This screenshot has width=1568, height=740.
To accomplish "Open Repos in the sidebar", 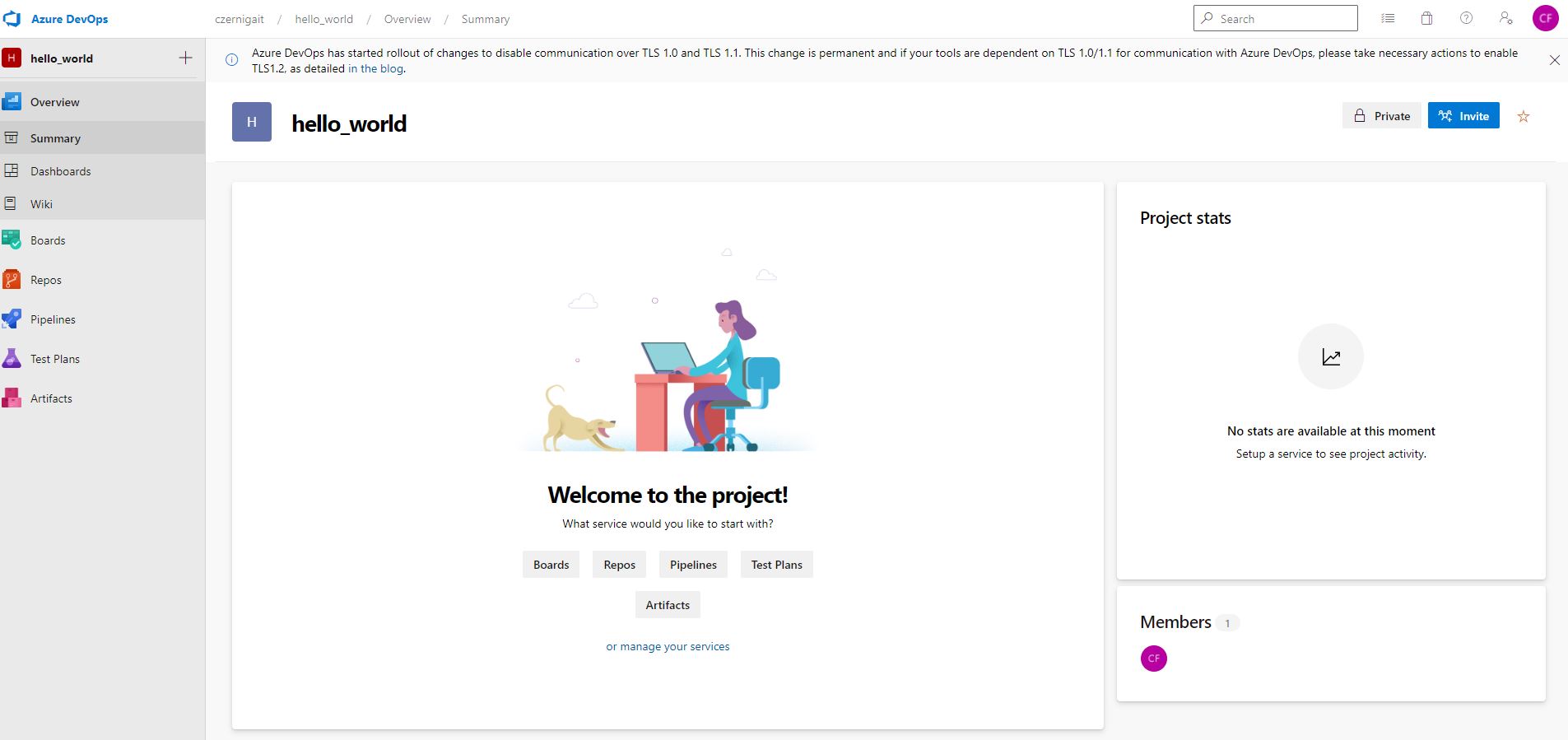I will point(102,280).
